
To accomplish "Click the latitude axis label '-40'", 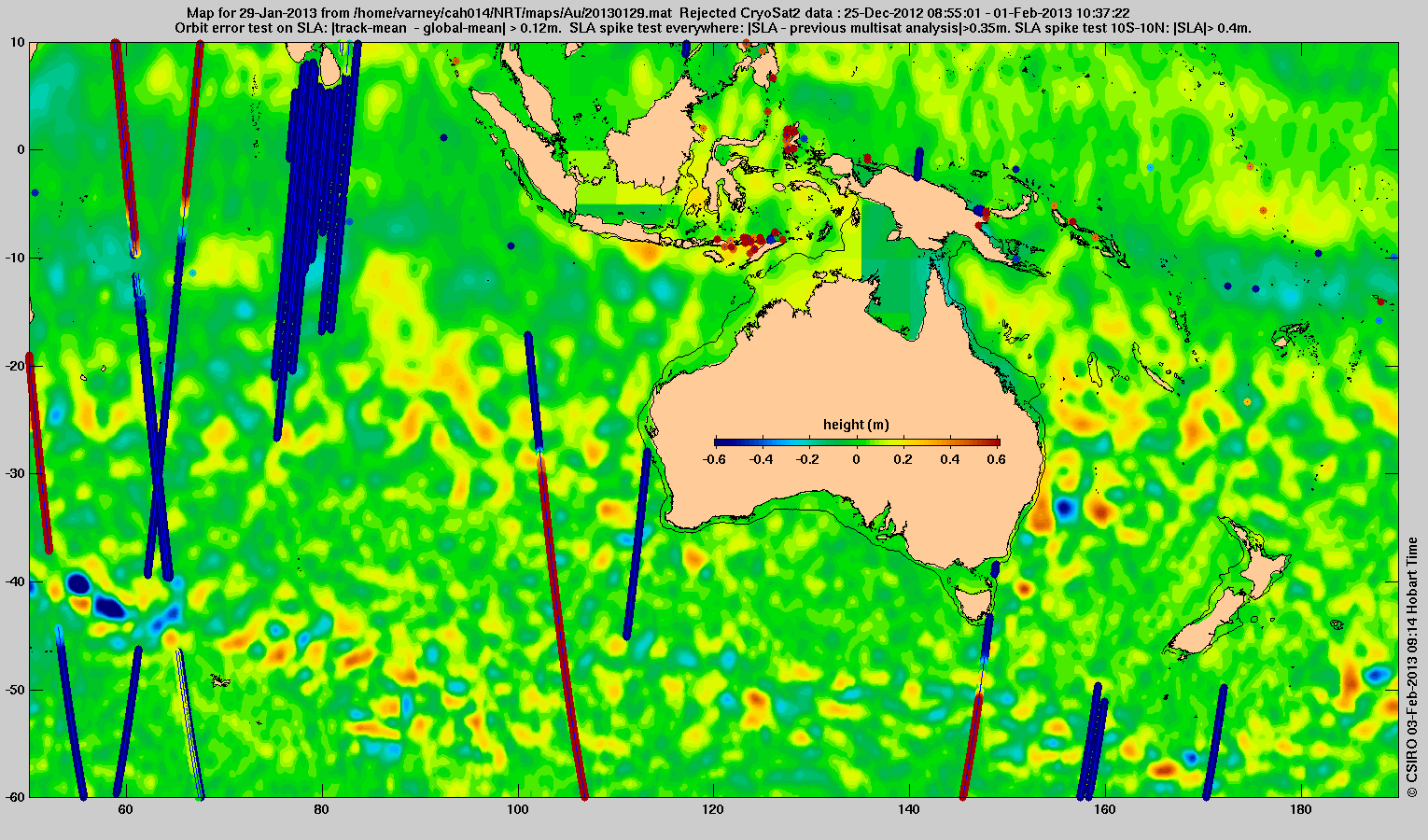I will (16, 581).
